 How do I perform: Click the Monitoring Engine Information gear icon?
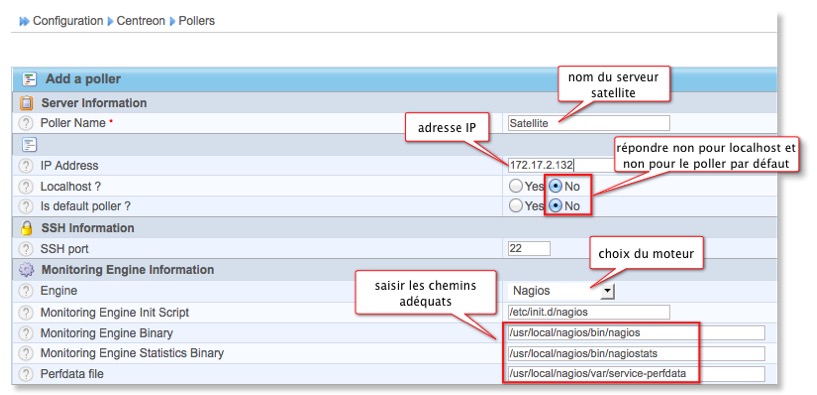(26, 270)
